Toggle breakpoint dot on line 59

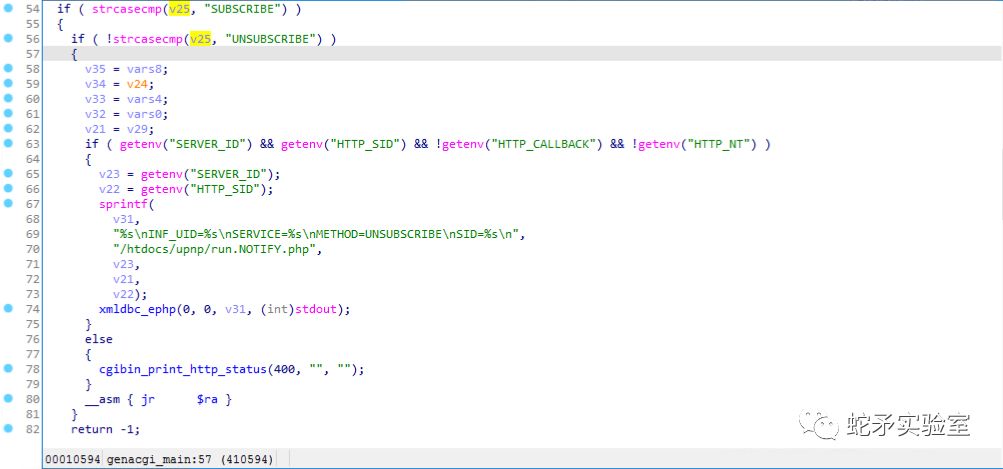click(x=8, y=83)
